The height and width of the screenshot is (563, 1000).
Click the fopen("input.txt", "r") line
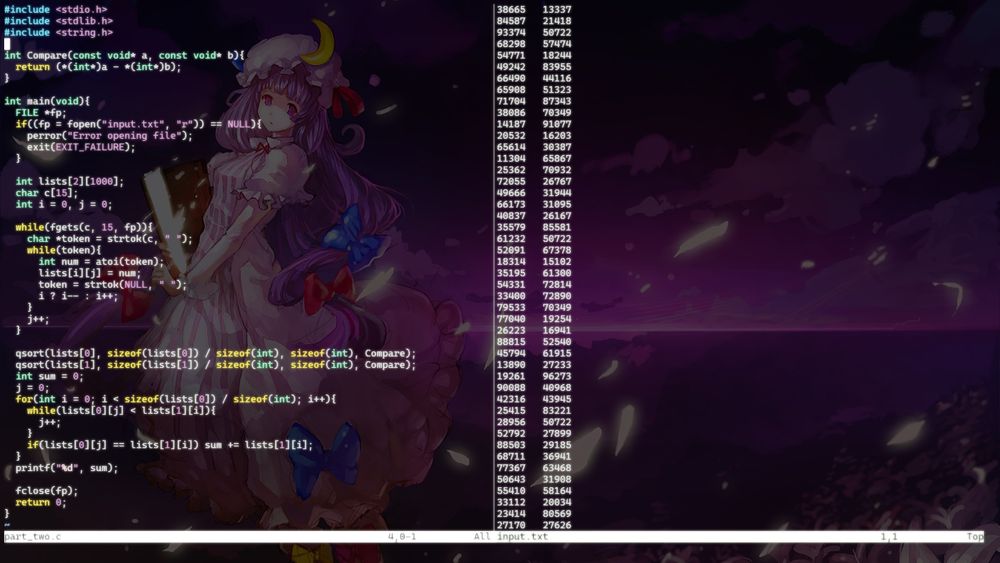tap(138, 124)
